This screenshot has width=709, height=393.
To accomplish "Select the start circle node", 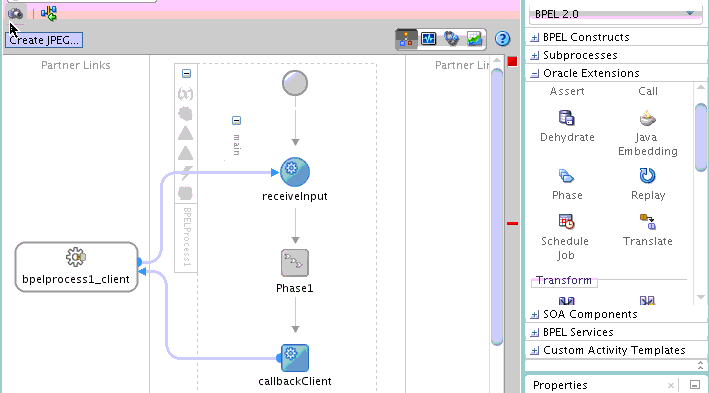I will point(295,83).
